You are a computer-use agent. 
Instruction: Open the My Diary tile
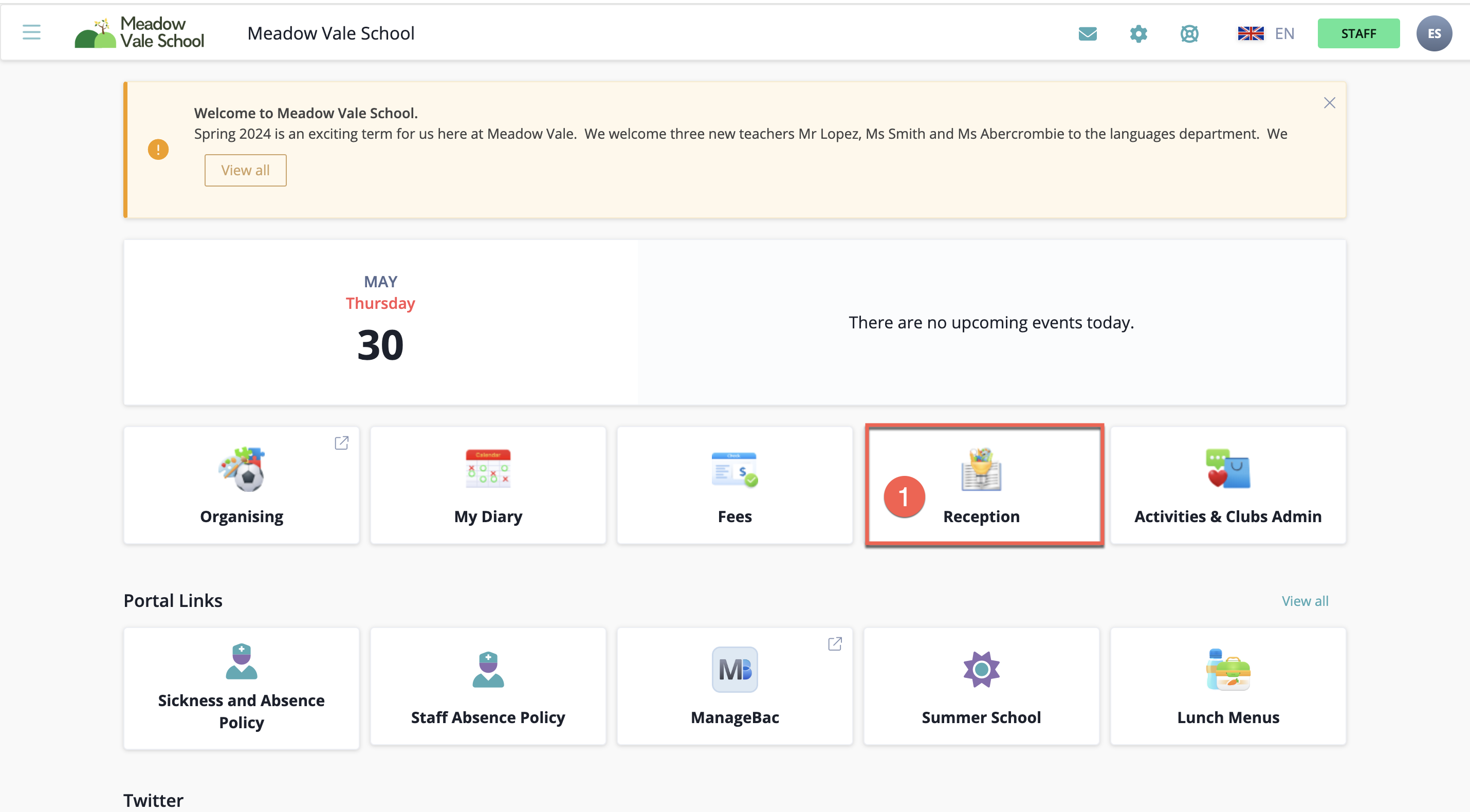[x=488, y=485]
